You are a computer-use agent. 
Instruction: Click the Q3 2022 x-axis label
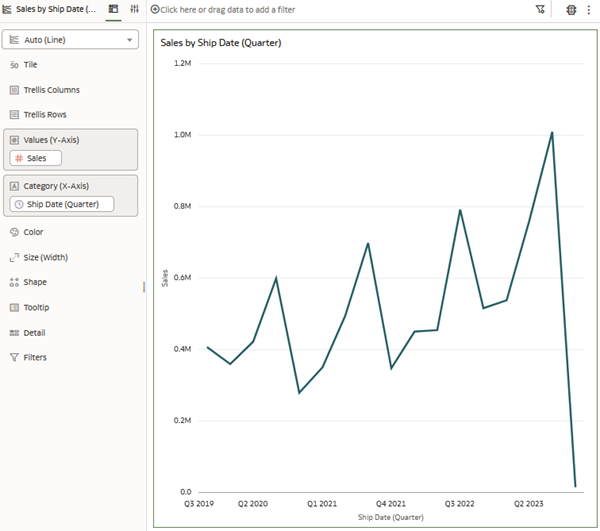coord(460,504)
